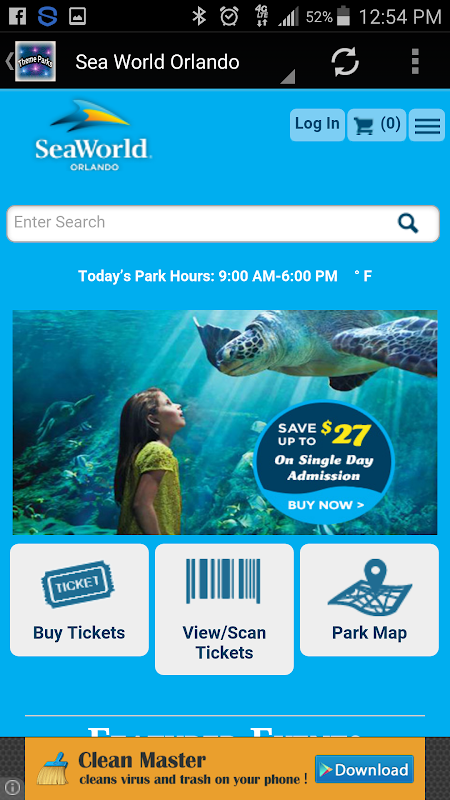Tap the ticket icon for Buy Tickets
This screenshot has height=800, width=450.
pyautogui.click(x=78, y=584)
